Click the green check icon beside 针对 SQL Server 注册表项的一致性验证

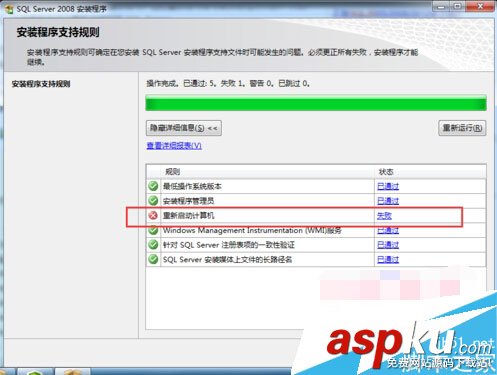point(153,245)
